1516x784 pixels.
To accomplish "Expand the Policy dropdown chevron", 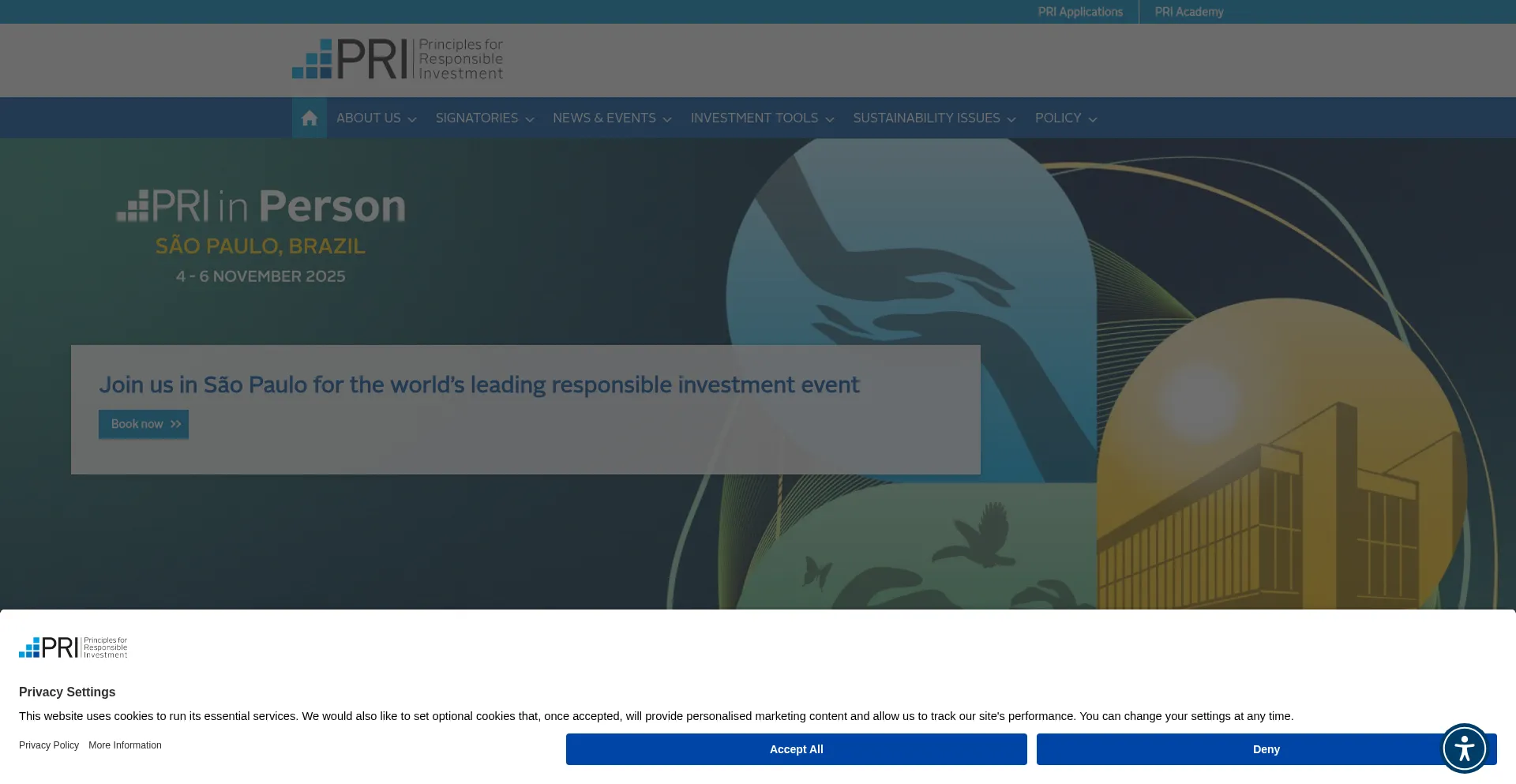I will (1093, 119).
